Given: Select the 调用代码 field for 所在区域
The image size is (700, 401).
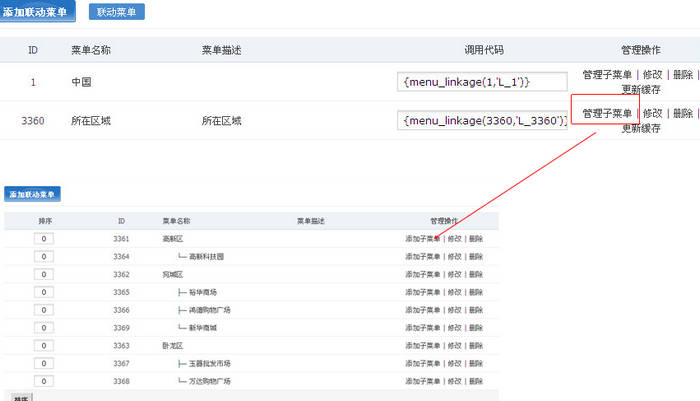Looking at the screenshot, I should (x=482, y=121).
